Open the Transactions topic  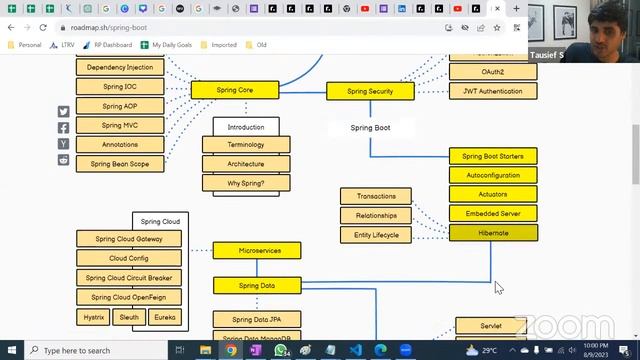(376, 196)
